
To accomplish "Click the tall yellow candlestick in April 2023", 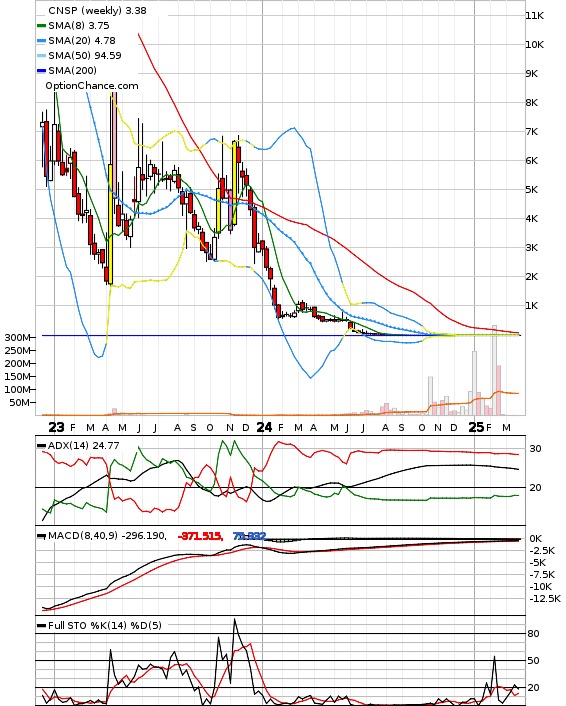I will (110, 224).
